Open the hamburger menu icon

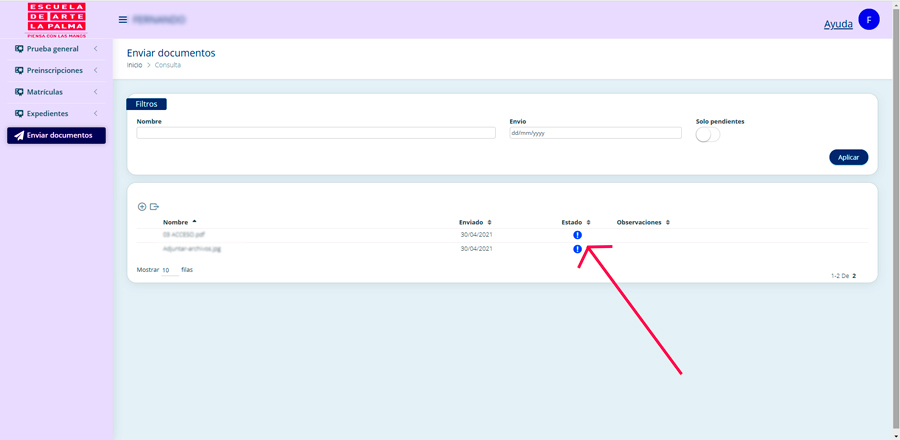(x=123, y=20)
